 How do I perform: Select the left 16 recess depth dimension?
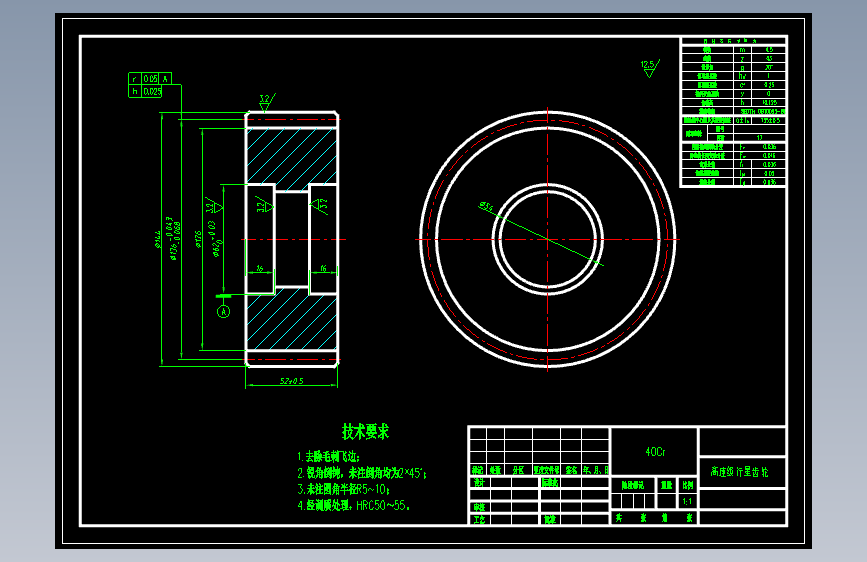(259, 268)
